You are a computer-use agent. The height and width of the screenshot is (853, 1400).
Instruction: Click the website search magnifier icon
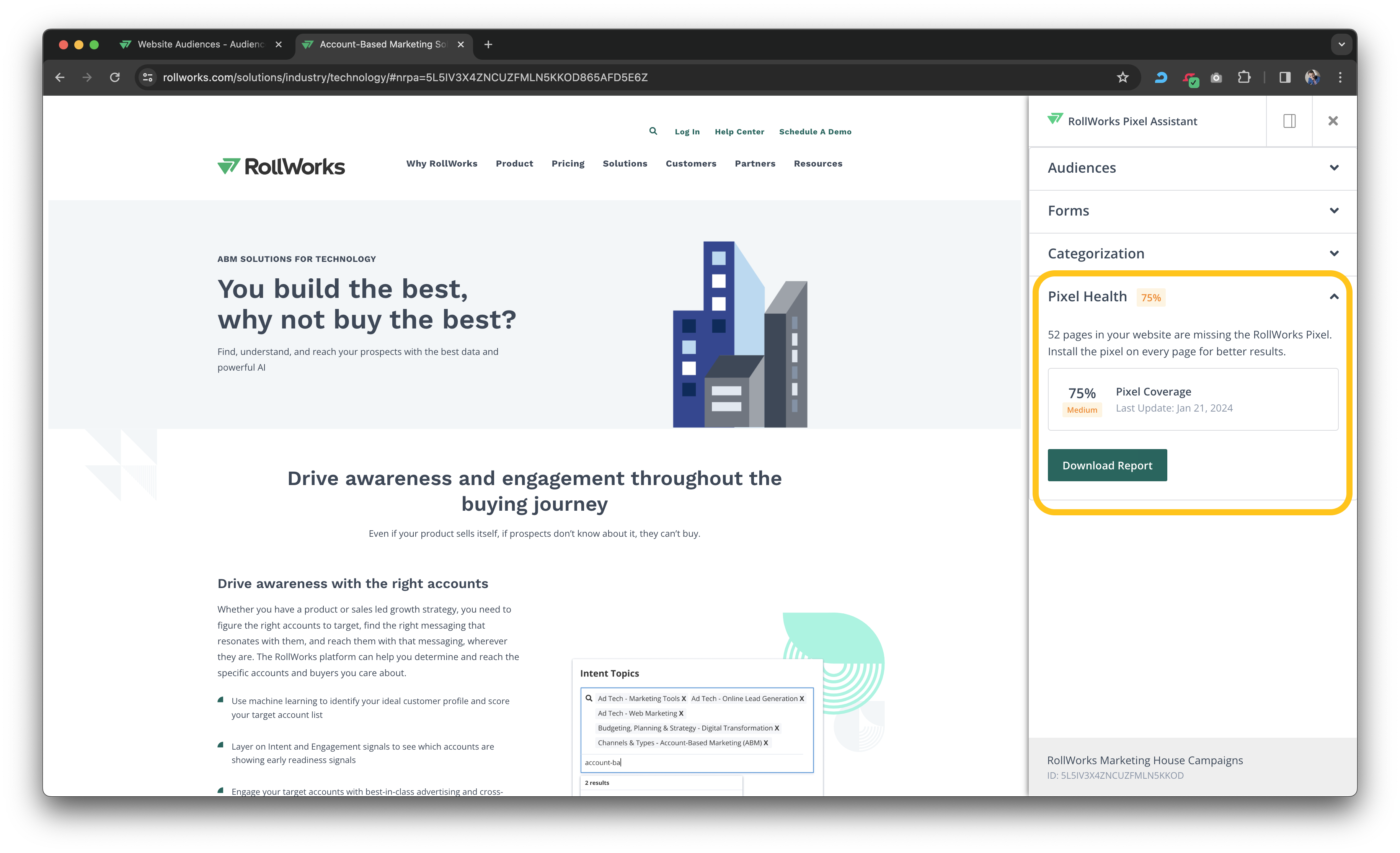[x=653, y=131]
